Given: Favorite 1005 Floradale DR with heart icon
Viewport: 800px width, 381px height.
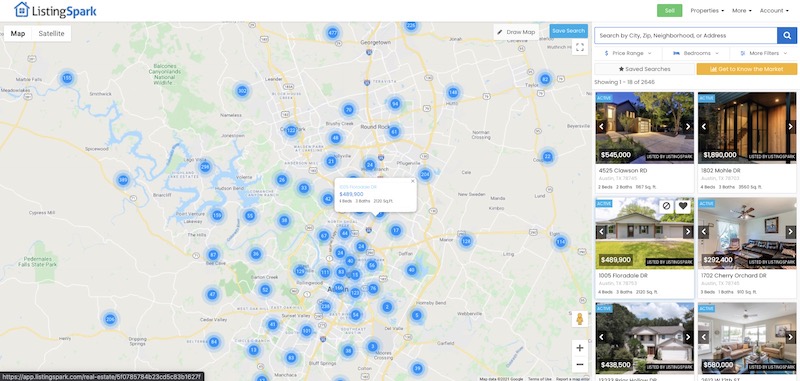Looking at the screenshot, I should click(x=683, y=206).
